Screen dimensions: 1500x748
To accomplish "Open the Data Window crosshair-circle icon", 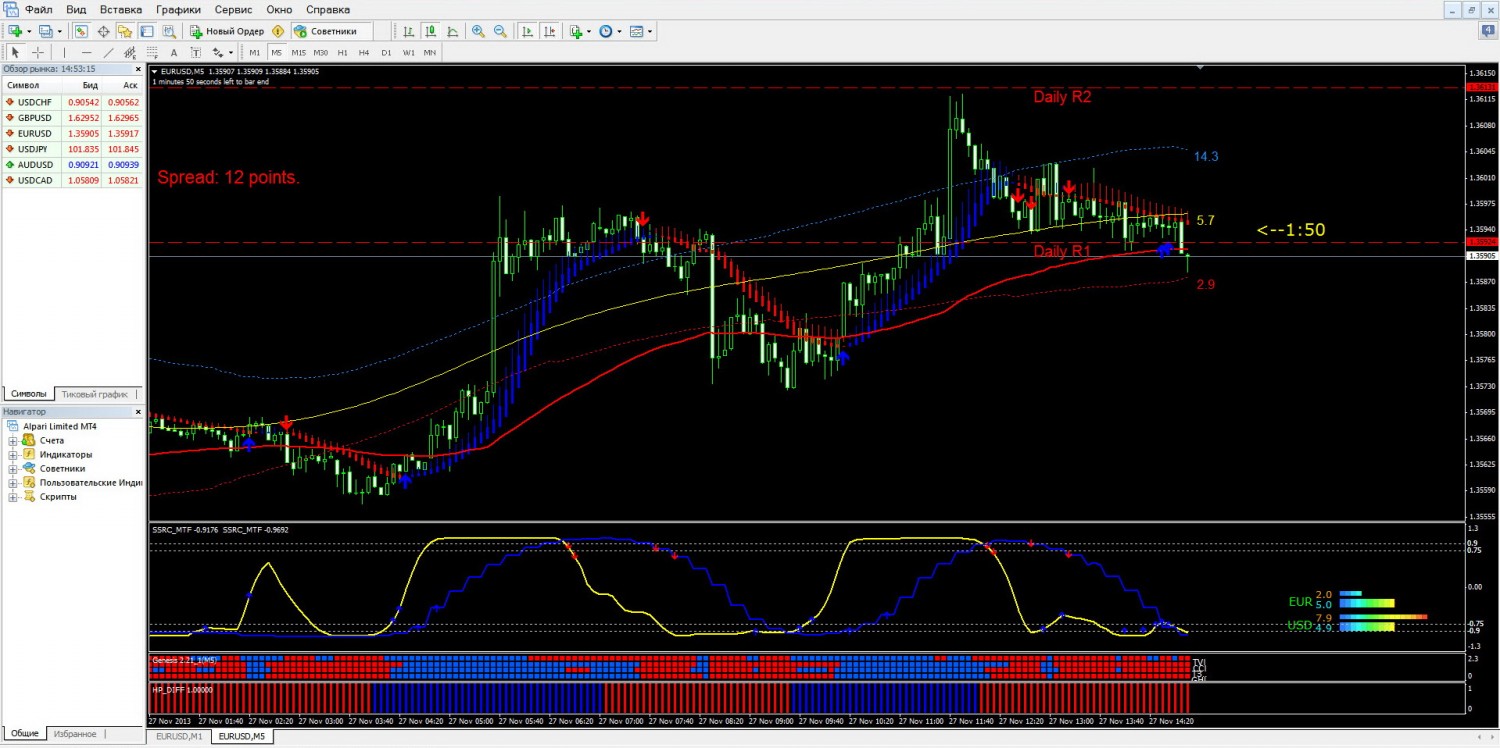I will click(103, 31).
